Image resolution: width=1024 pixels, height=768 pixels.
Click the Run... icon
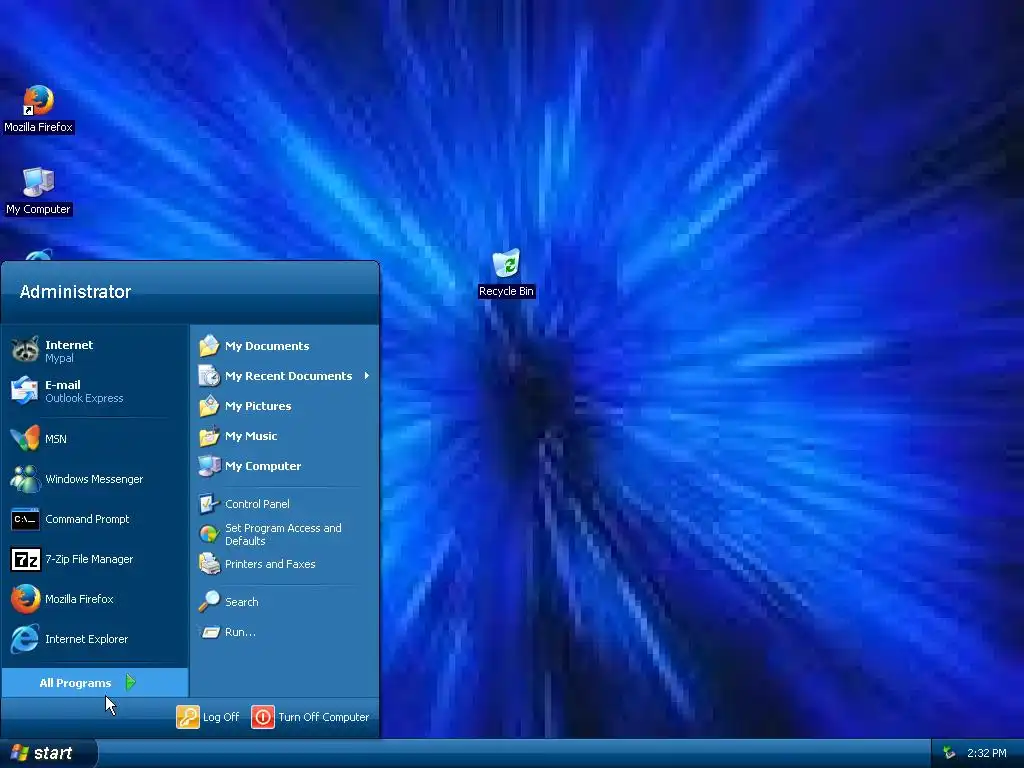tap(209, 632)
